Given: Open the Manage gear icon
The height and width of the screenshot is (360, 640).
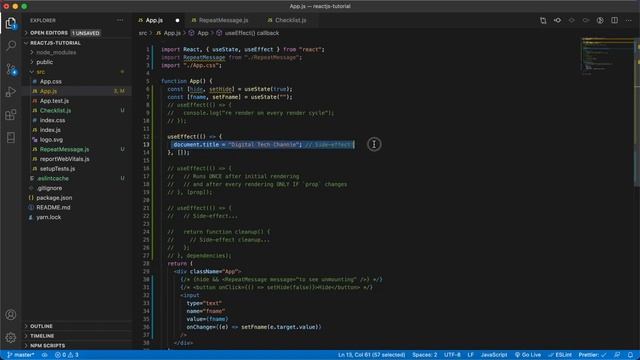Looking at the screenshot, I should click(x=11, y=338).
